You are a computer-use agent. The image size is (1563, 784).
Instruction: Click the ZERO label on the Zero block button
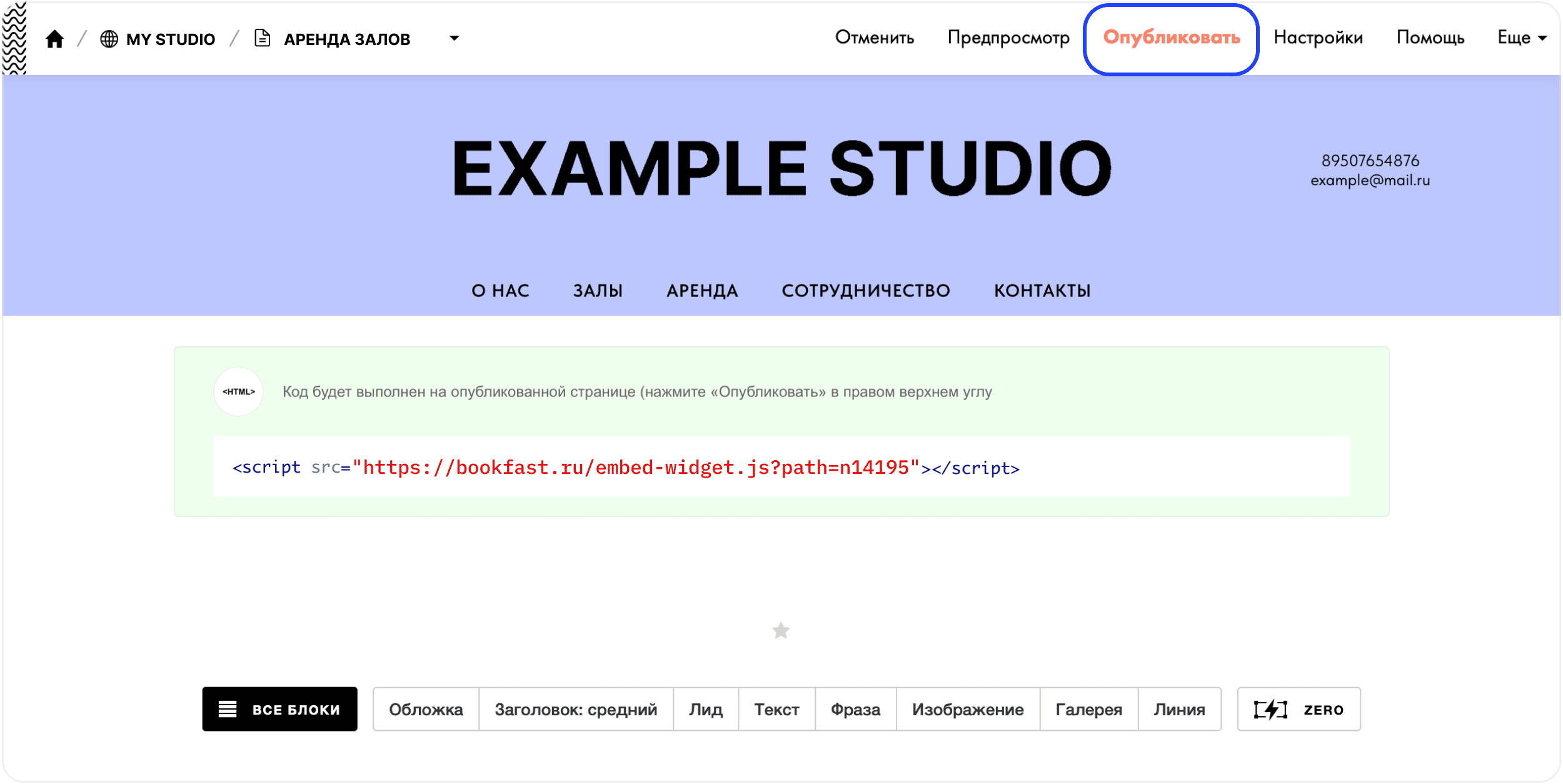(1324, 710)
